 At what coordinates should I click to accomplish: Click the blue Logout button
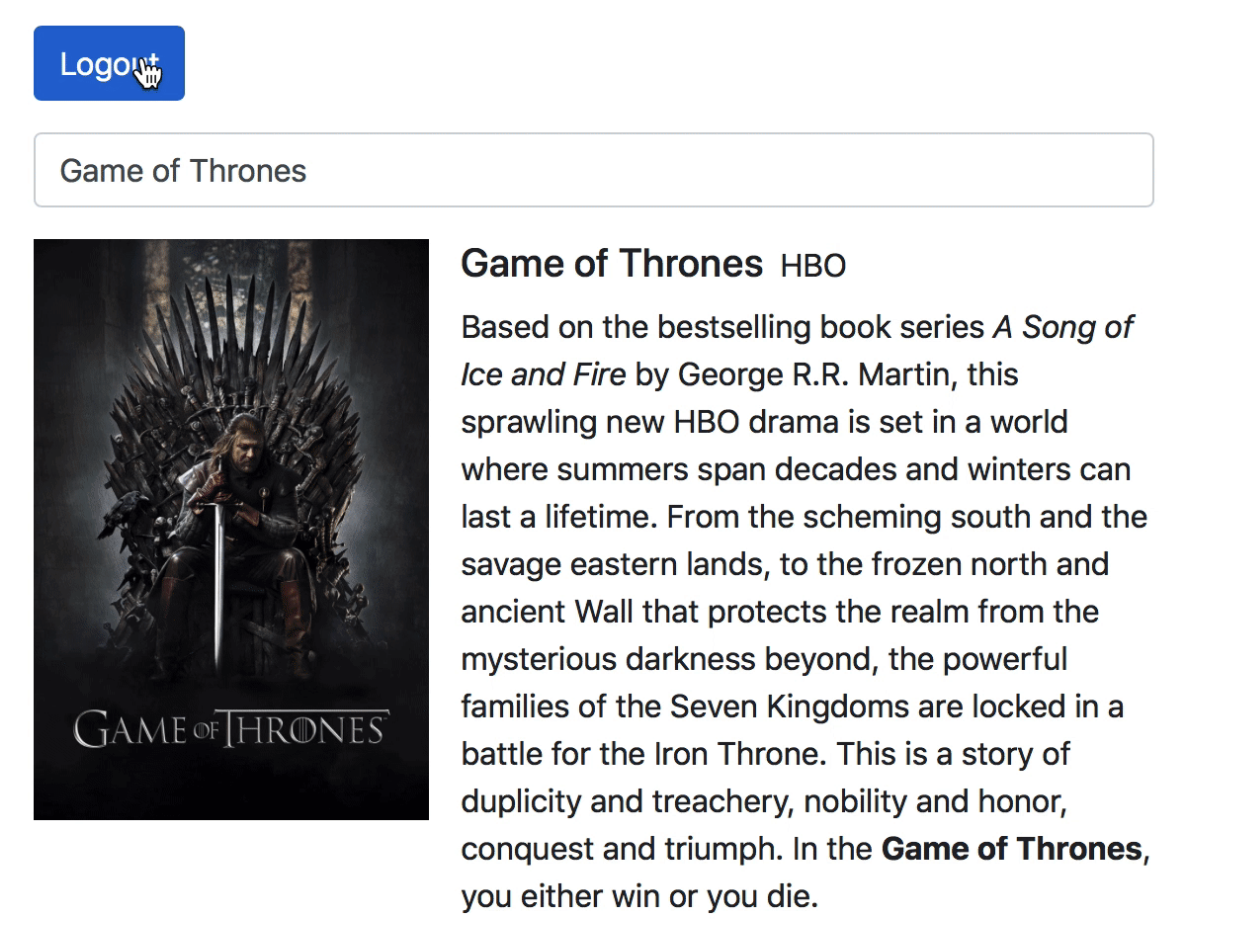[x=108, y=63]
